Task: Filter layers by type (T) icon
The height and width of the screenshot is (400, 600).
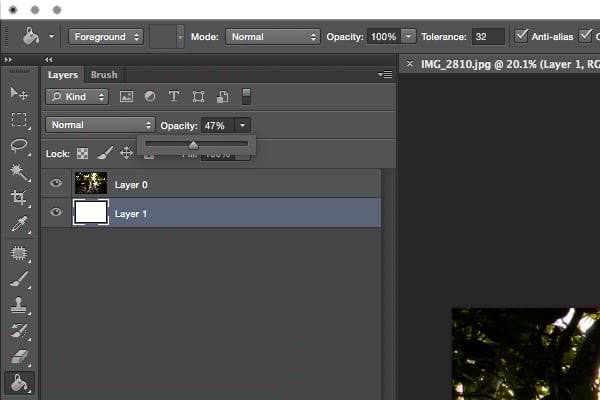Action: point(173,97)
